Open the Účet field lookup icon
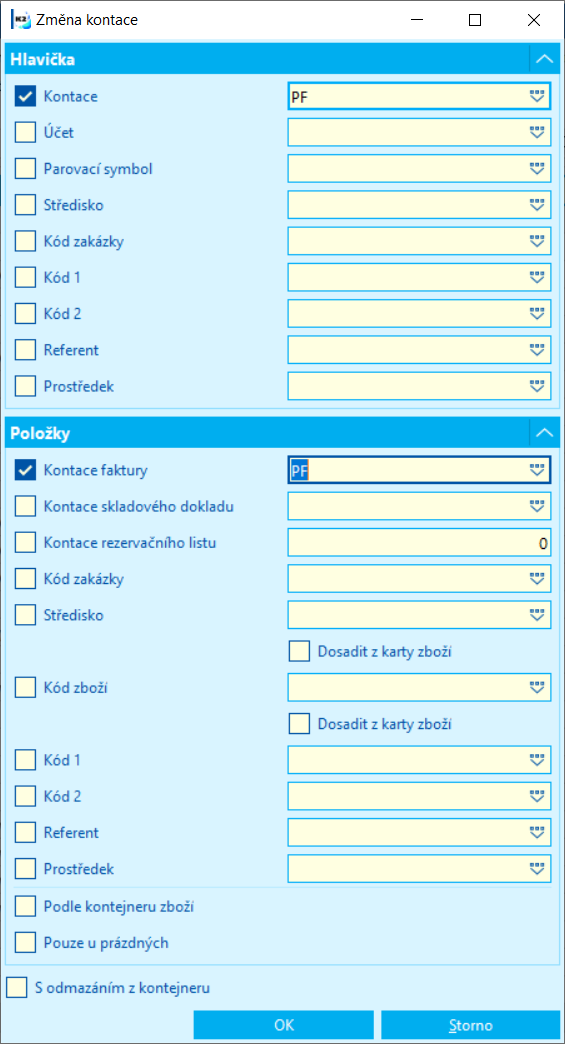Image resolution: width=565 pixels, height=1044 pixels. (537, 132)
